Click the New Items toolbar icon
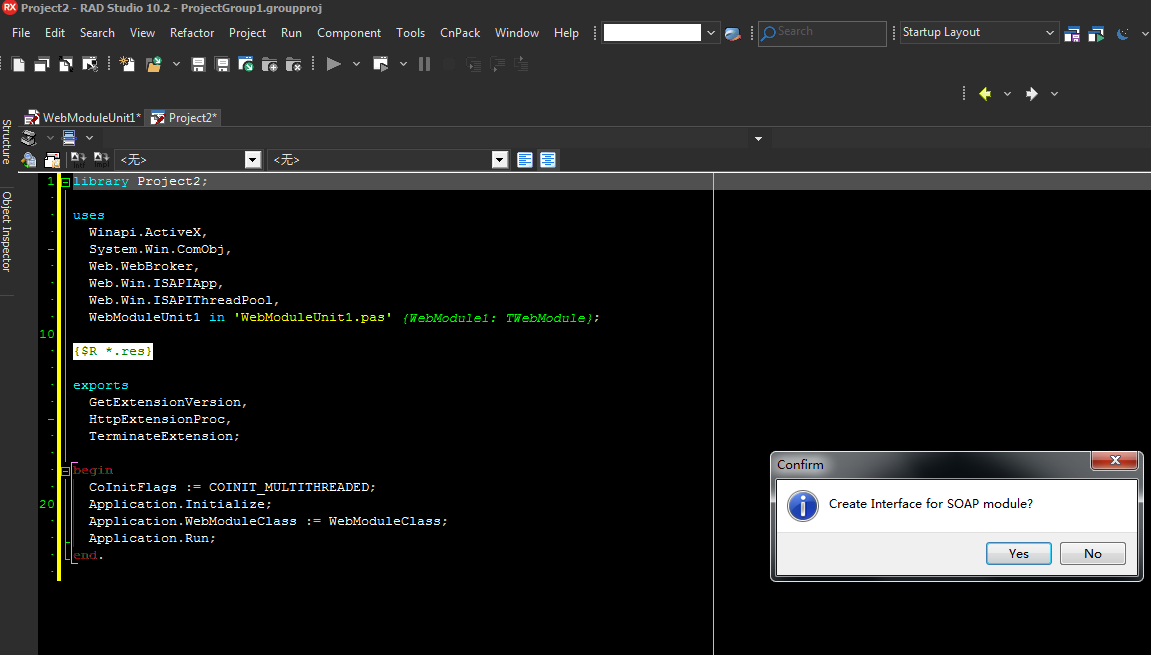Viewport: 1151px width, 655px height. 127,65
